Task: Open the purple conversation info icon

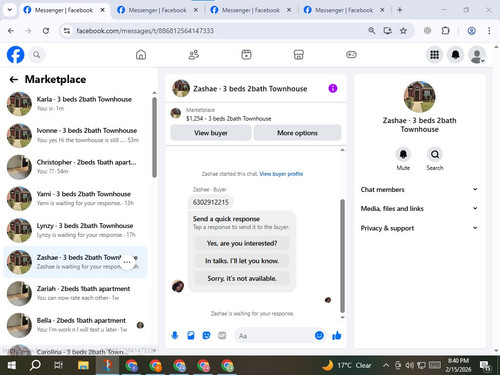Action: click(333, 88)
